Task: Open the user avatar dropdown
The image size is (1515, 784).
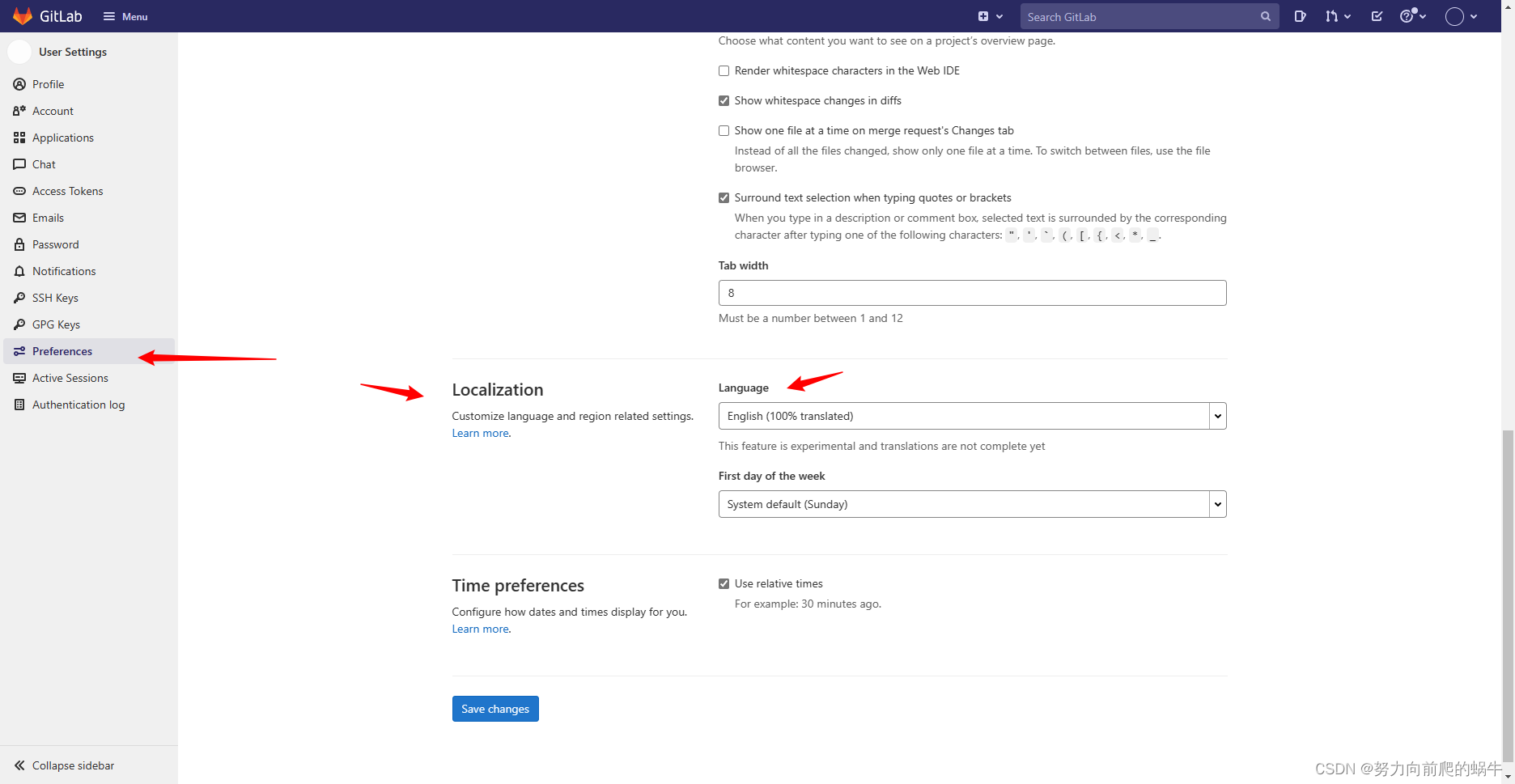Action: (1462, 16)
